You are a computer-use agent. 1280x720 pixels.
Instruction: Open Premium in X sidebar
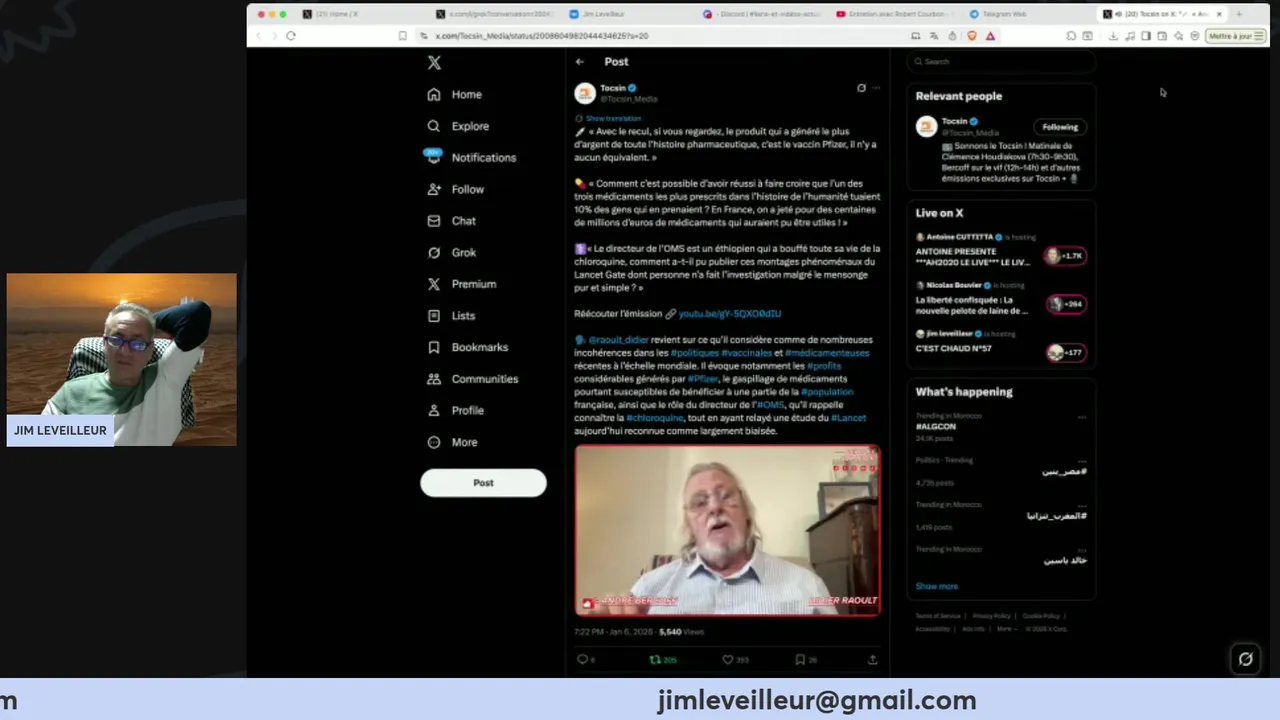click(x=462, y=284)
